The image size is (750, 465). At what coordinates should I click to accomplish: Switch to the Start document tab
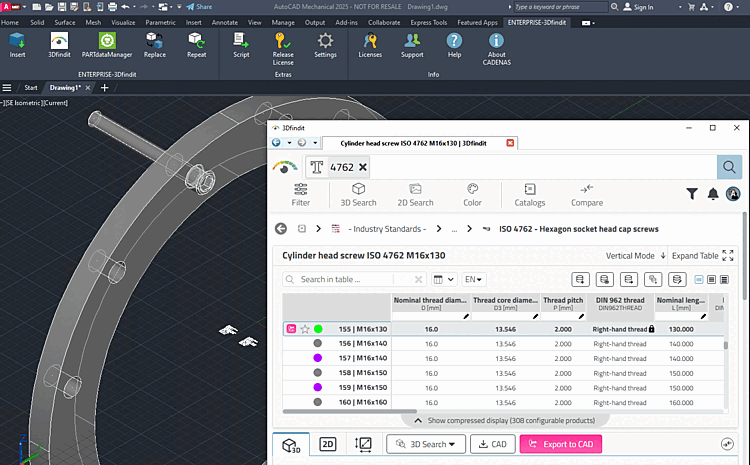pyautogui.click(x=31, y=88)
